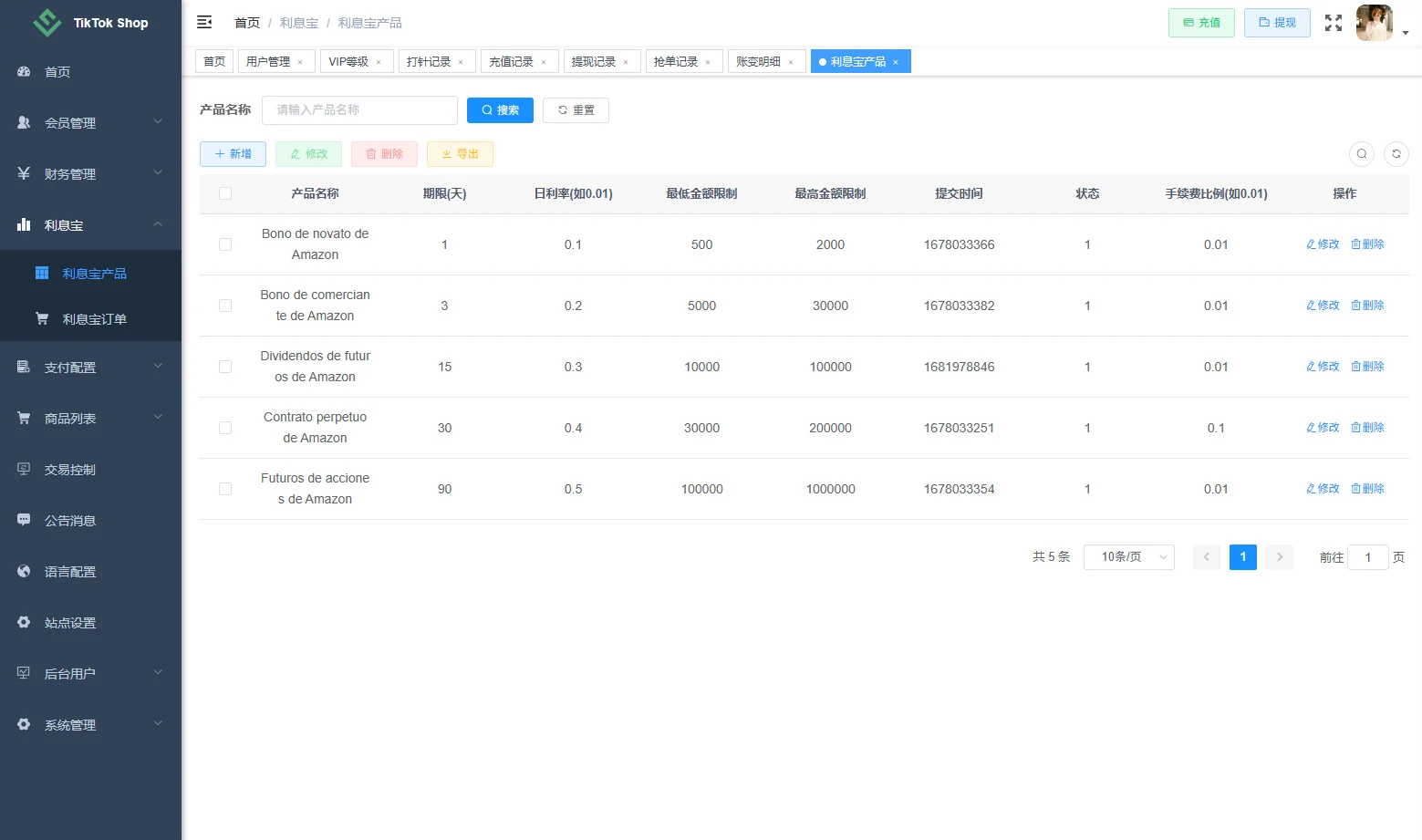1422x840 pixels.
Task: Open 语言配置 globe item in sidebar
Action: [x=90, y=572]
